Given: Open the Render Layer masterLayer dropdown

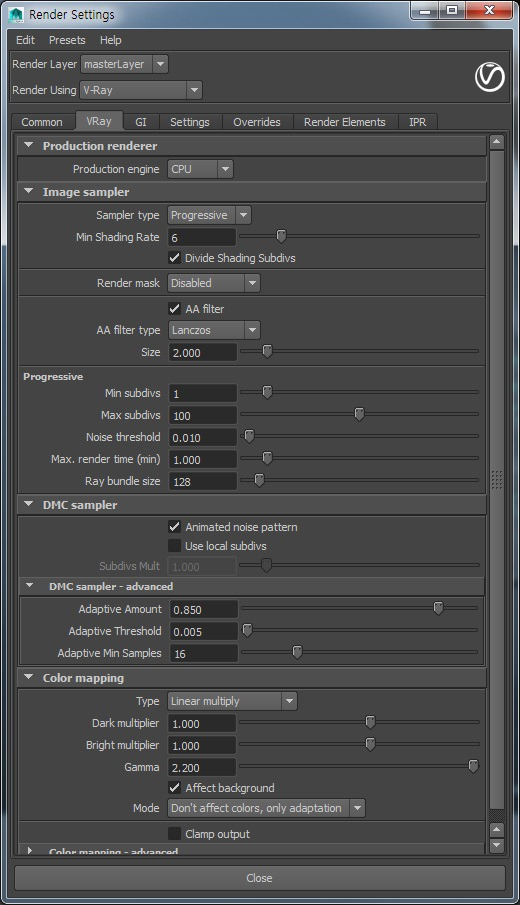Looking at the screenshot, I should point(125,64).
